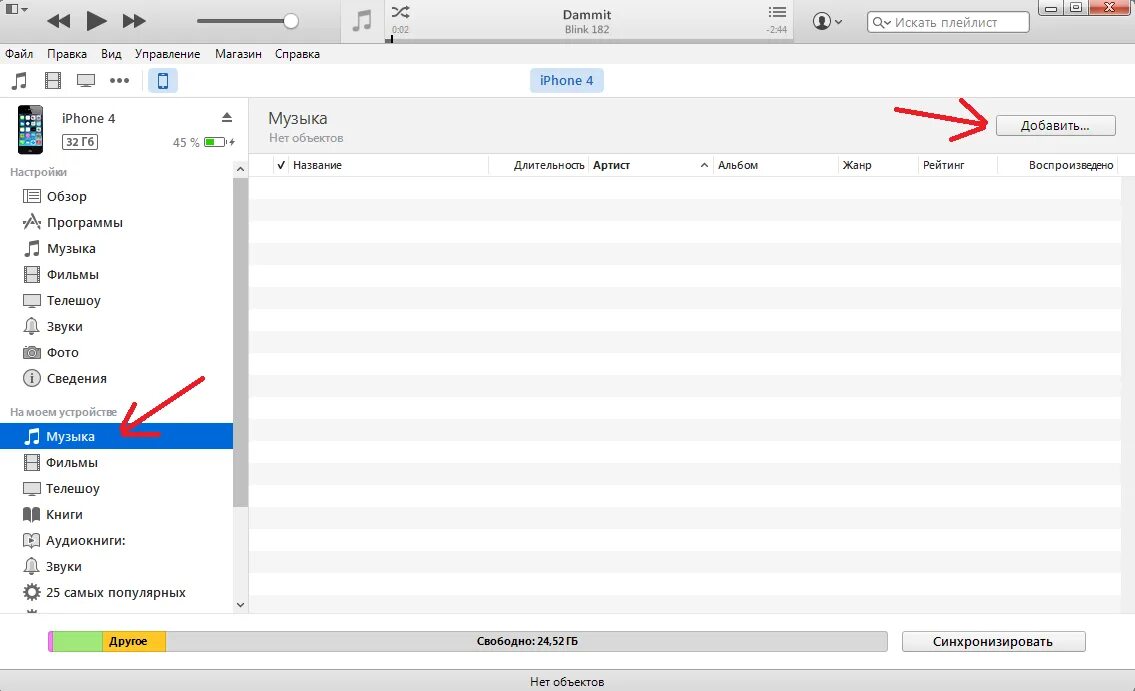Eject the iPhone 4 device

pos(227,117)
